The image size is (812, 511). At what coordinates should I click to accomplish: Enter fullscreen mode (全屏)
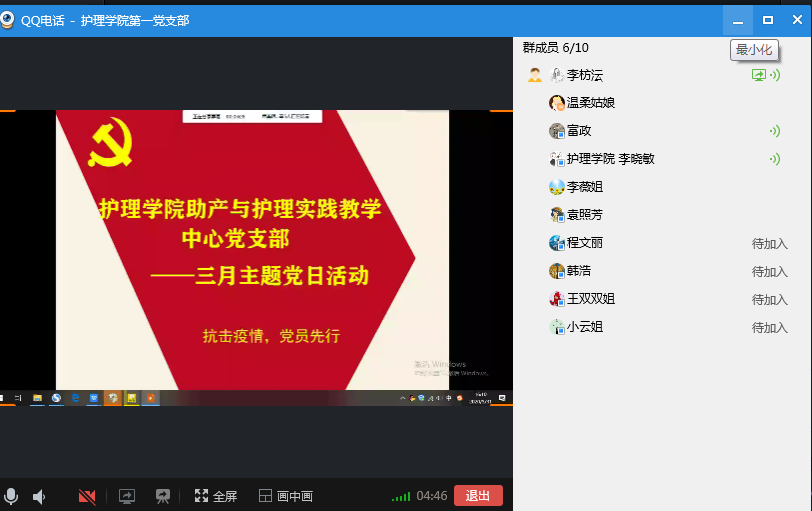pos(216,496)
